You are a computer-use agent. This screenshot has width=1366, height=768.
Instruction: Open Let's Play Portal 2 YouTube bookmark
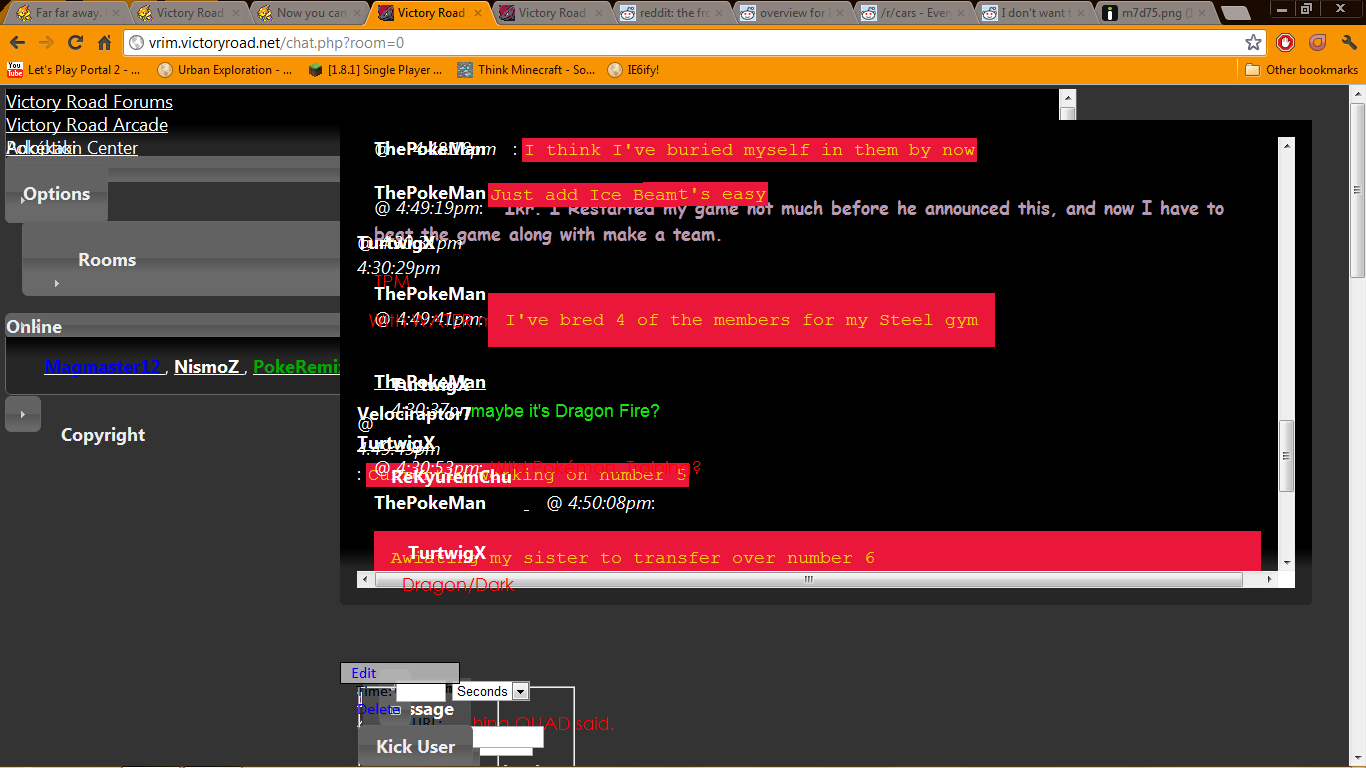[74, 70]
